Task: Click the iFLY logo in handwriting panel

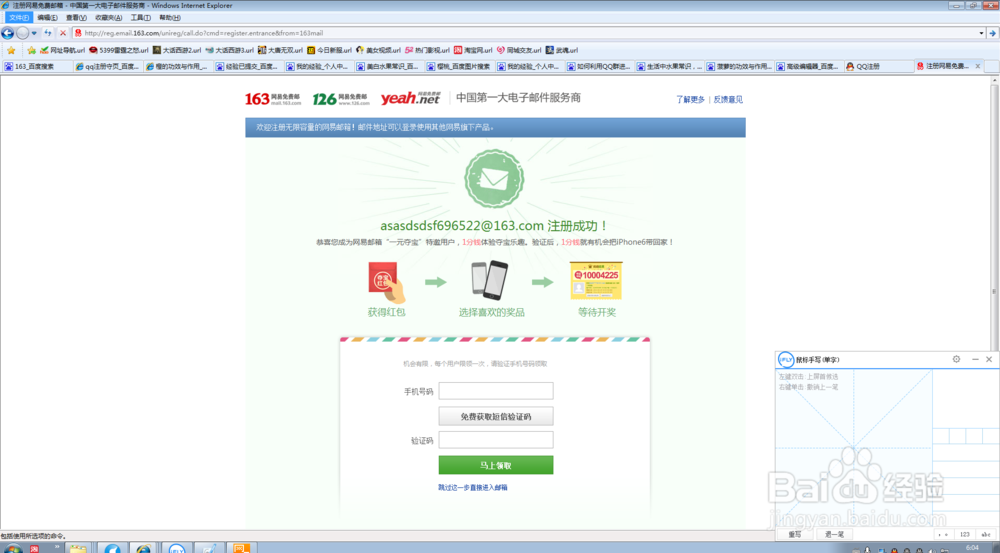Action: pos(786,360)
